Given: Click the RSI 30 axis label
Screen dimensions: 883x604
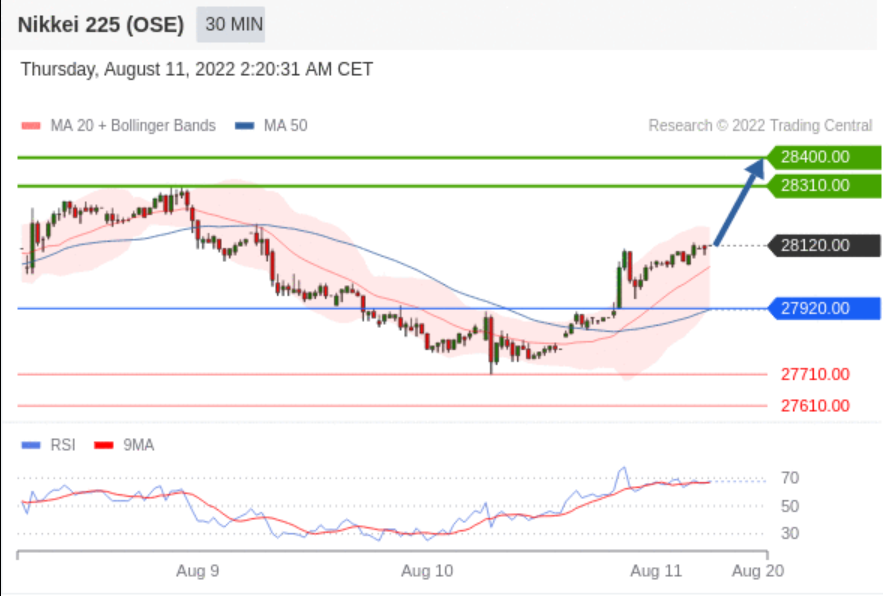Looking at the screenshot, I should point(790,533).
